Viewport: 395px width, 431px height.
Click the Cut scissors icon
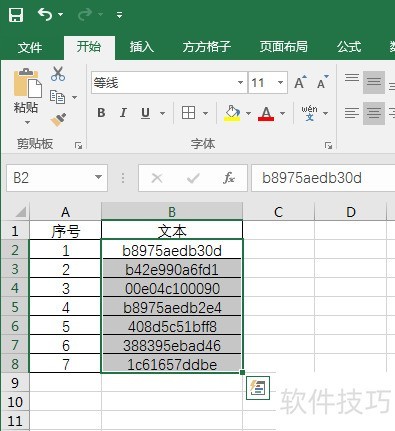(x=58, y=74)
